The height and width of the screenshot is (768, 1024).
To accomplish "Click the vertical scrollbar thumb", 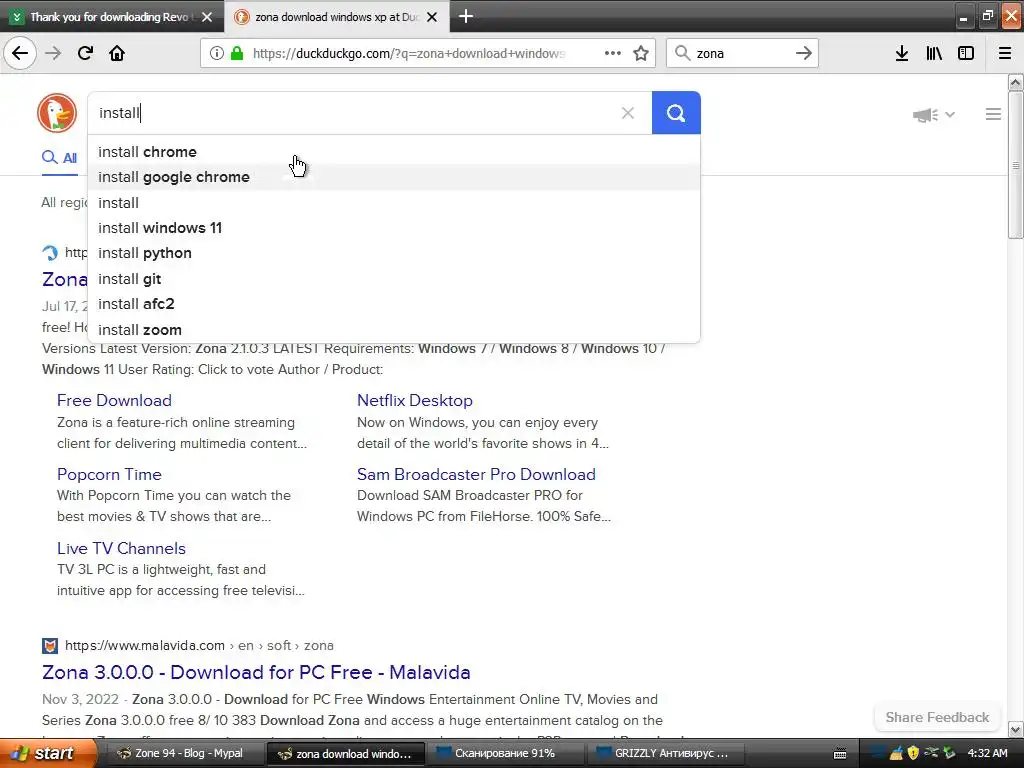I will pos(1015,165).
